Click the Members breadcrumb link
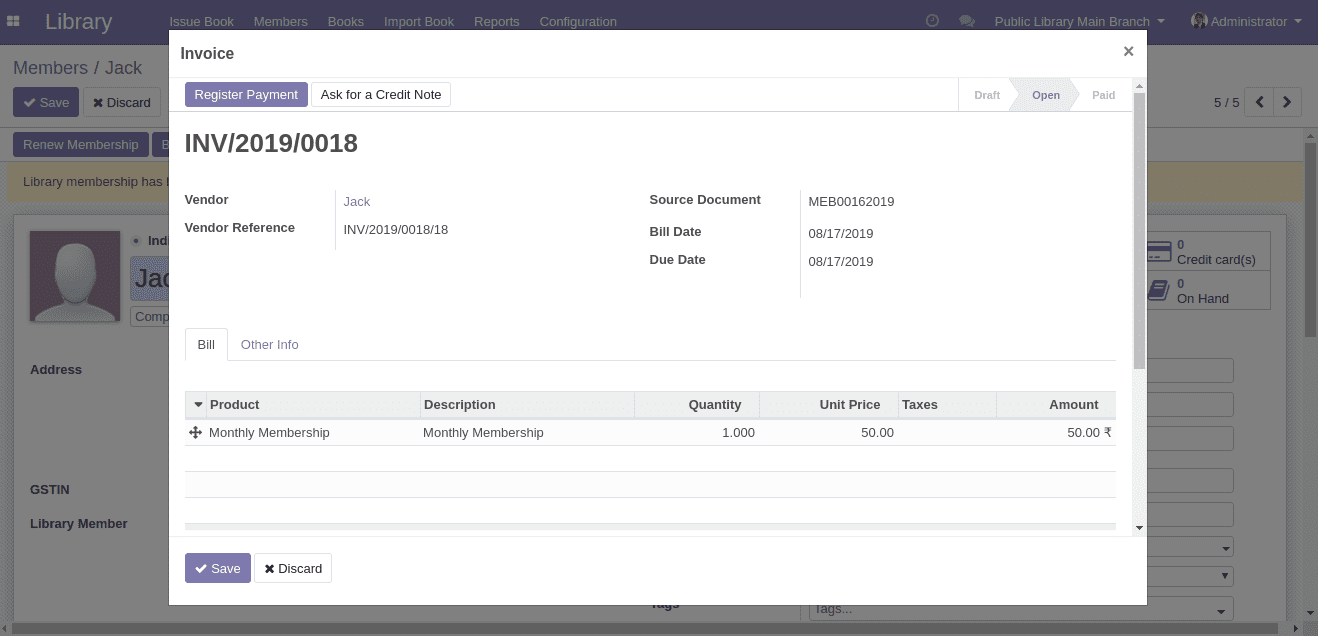The width and height of the screenshot is (1318, 636). point(51,68)
